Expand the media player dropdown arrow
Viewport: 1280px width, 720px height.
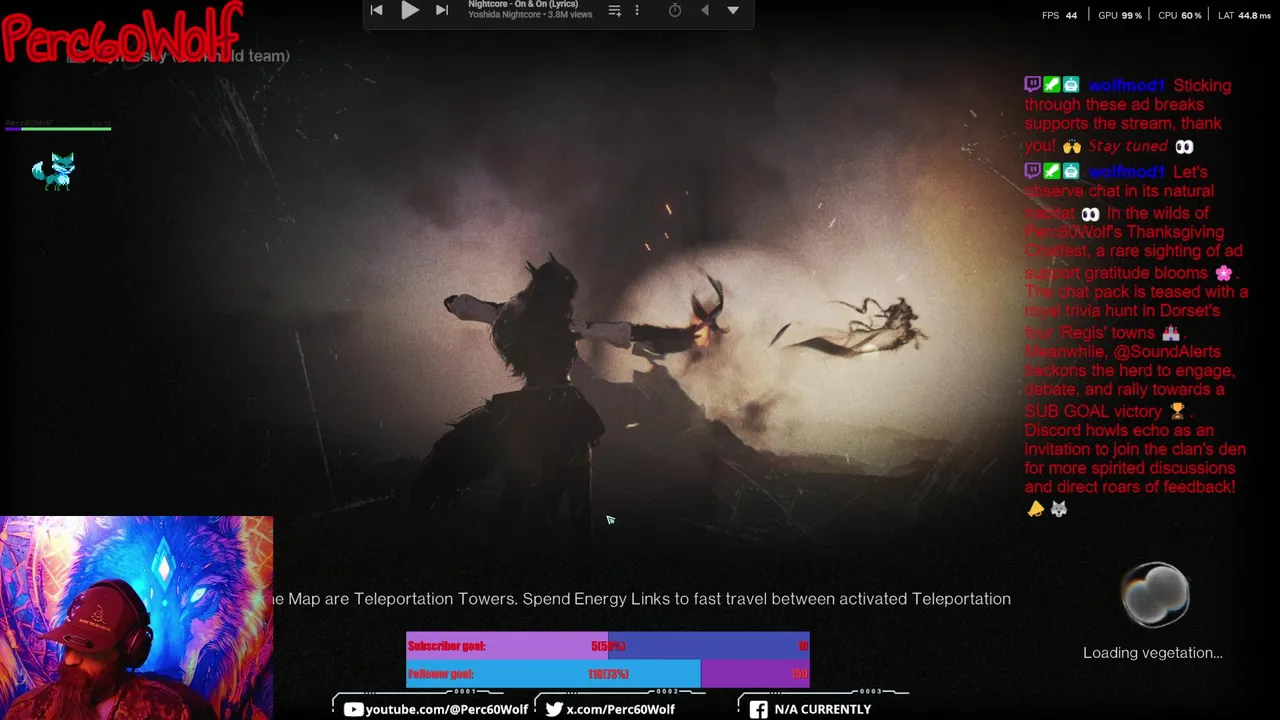pos(733,10)
